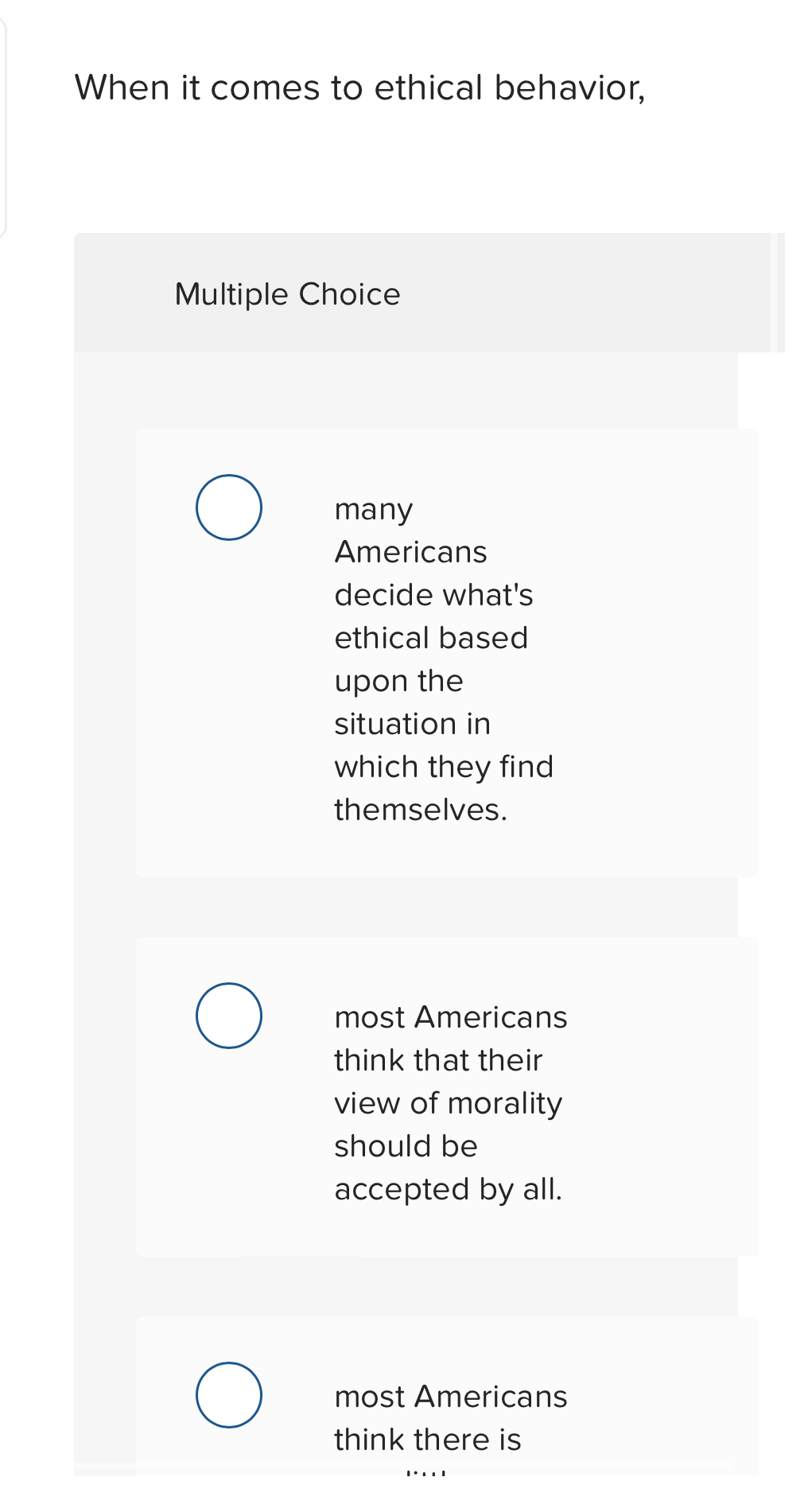Select the third answer radio button

coord(228,1393)
